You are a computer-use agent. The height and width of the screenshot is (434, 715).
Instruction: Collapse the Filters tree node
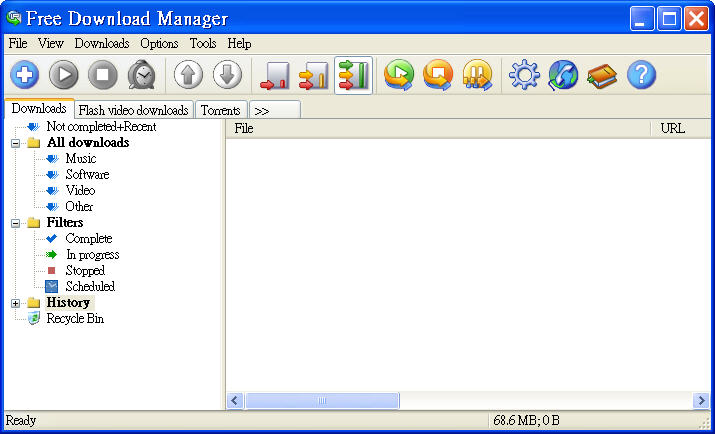(x=16, y=223)
